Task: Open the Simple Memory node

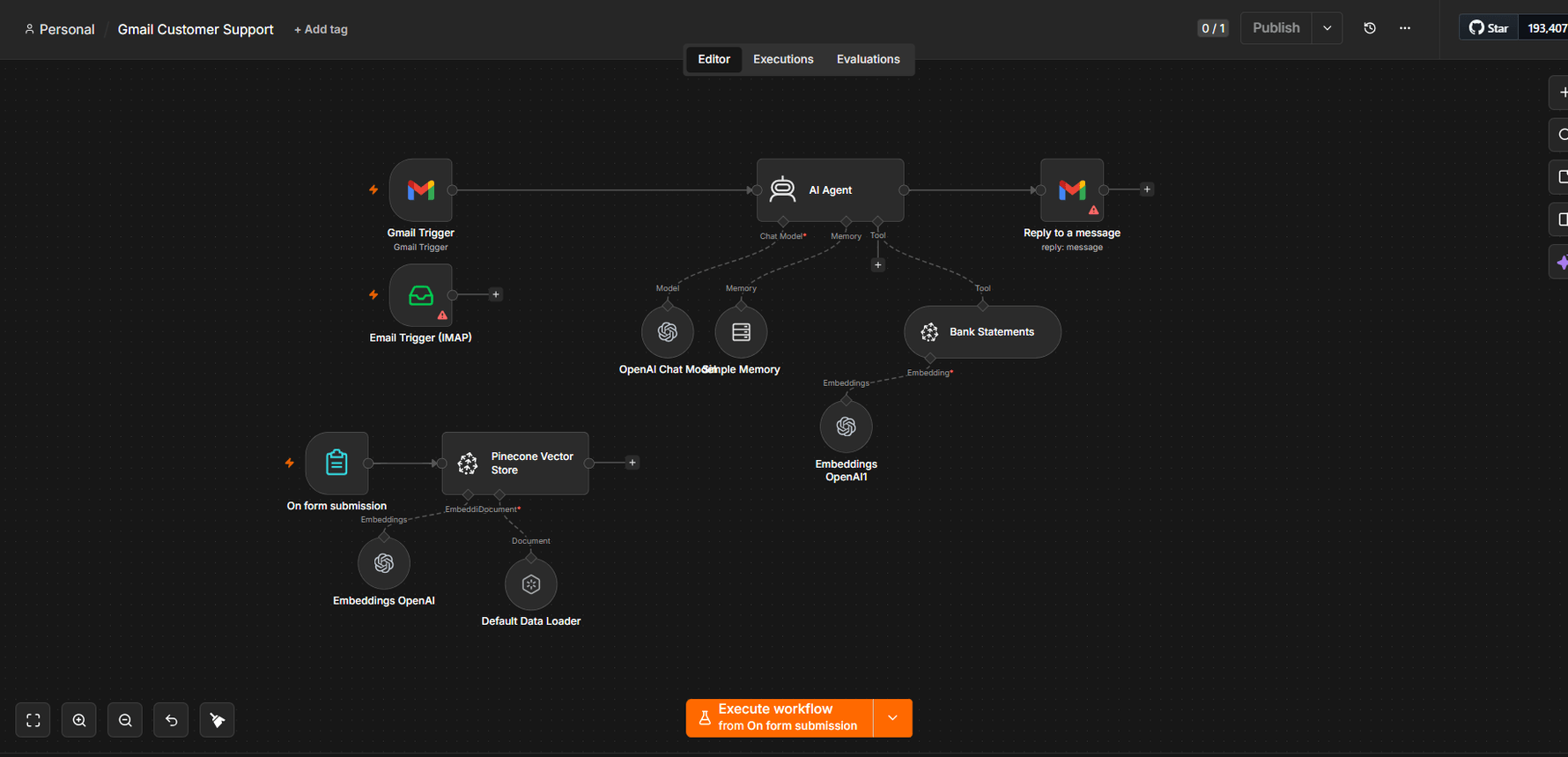Action: pyautogui.click(x=741, y=332)
